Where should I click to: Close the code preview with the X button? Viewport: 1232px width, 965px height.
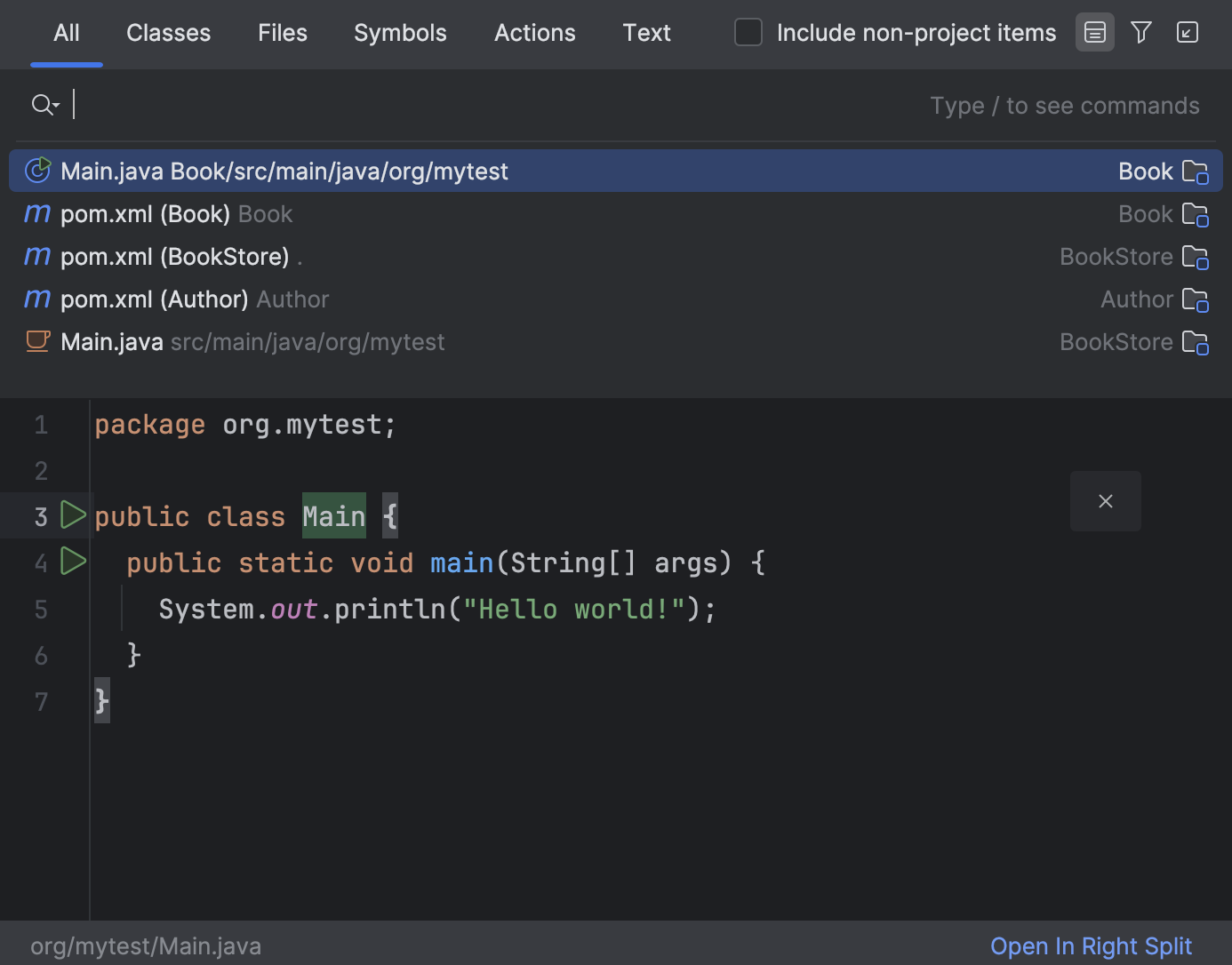(x=1105, y=501)
